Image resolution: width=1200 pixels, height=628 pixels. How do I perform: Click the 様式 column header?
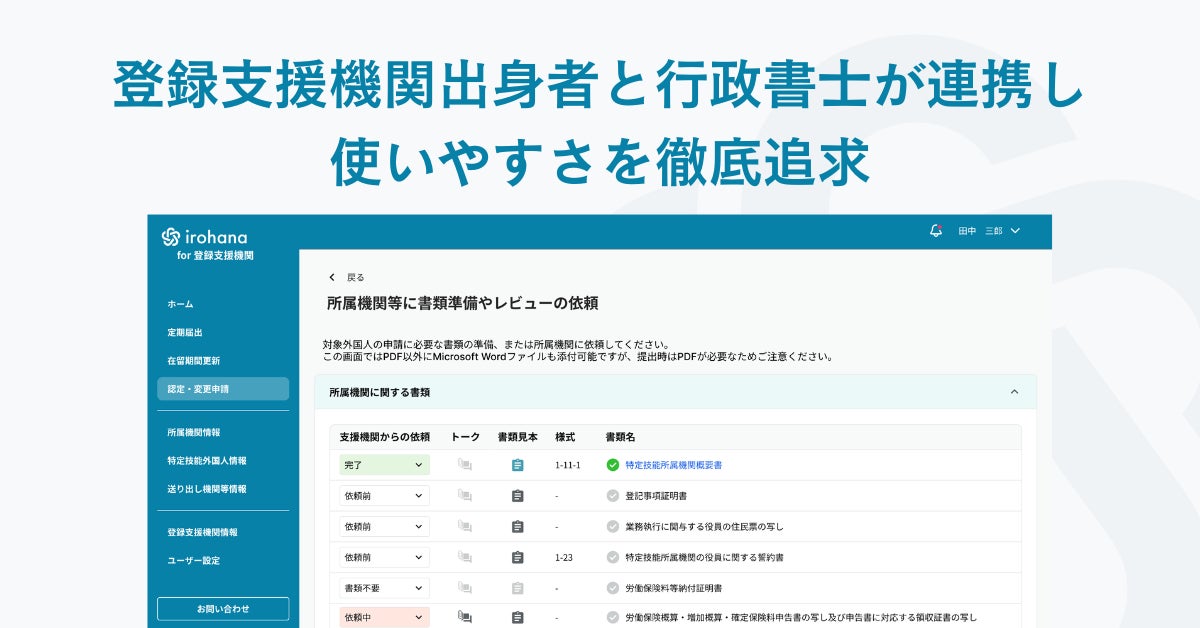565,437
